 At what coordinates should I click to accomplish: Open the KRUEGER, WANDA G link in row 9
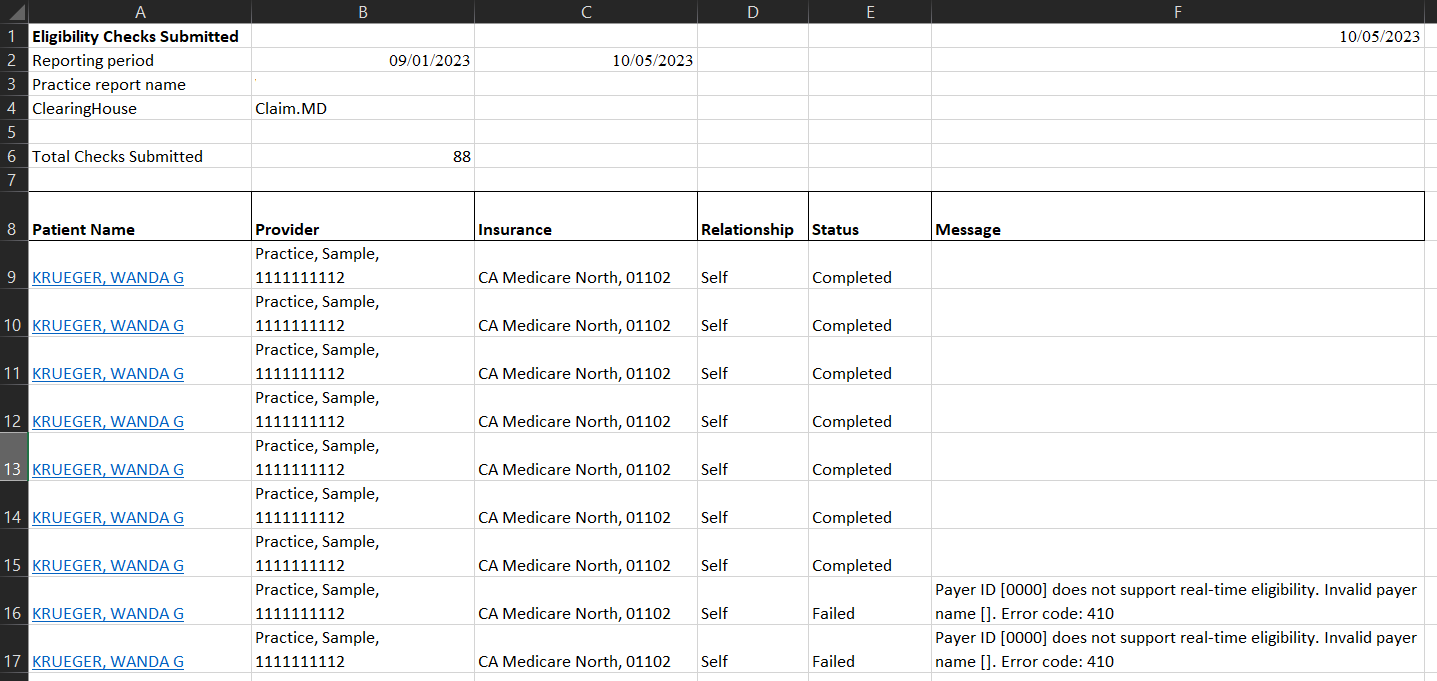pos(108,278)
